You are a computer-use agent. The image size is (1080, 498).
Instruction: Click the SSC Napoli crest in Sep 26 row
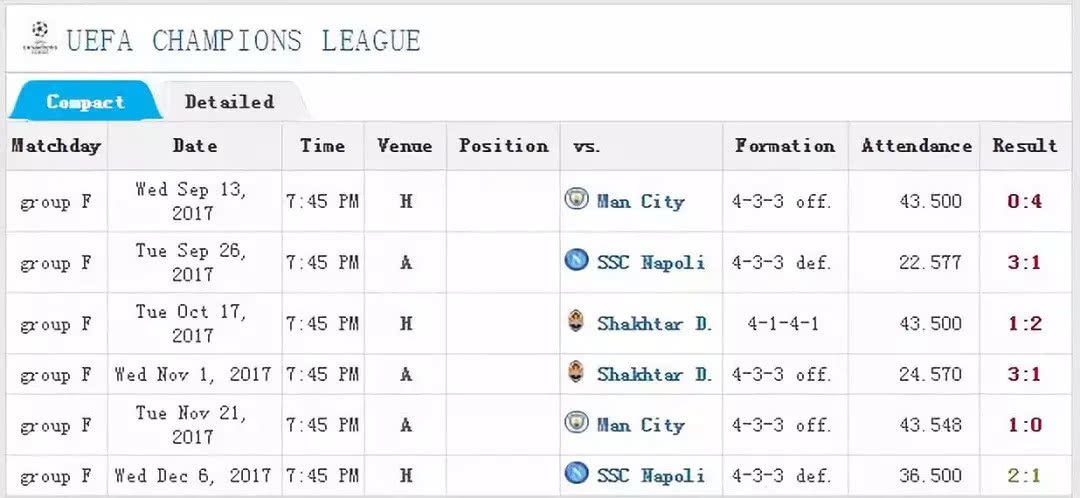(576, 261)
